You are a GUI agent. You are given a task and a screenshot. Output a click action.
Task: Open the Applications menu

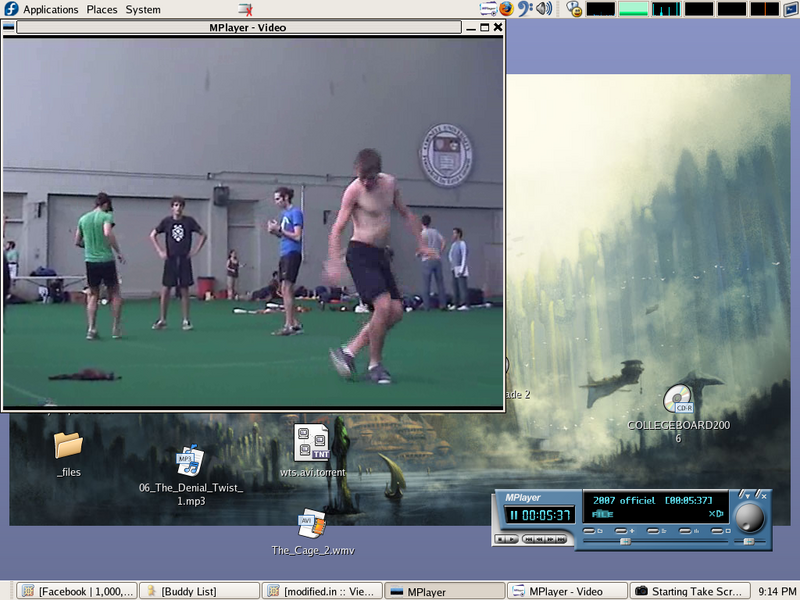pos(50,9)
